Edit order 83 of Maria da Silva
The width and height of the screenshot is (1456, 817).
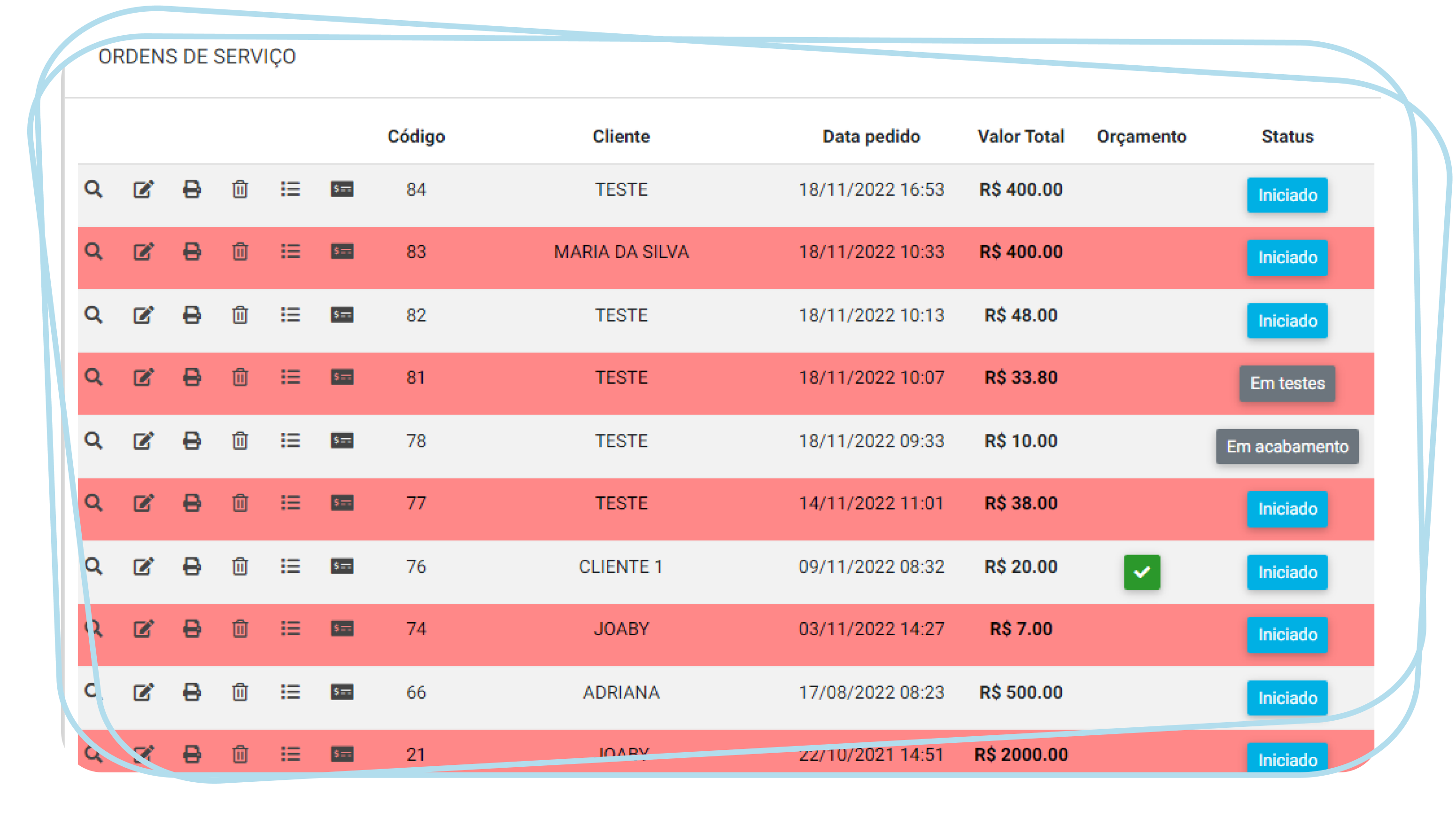coord(143,251)
